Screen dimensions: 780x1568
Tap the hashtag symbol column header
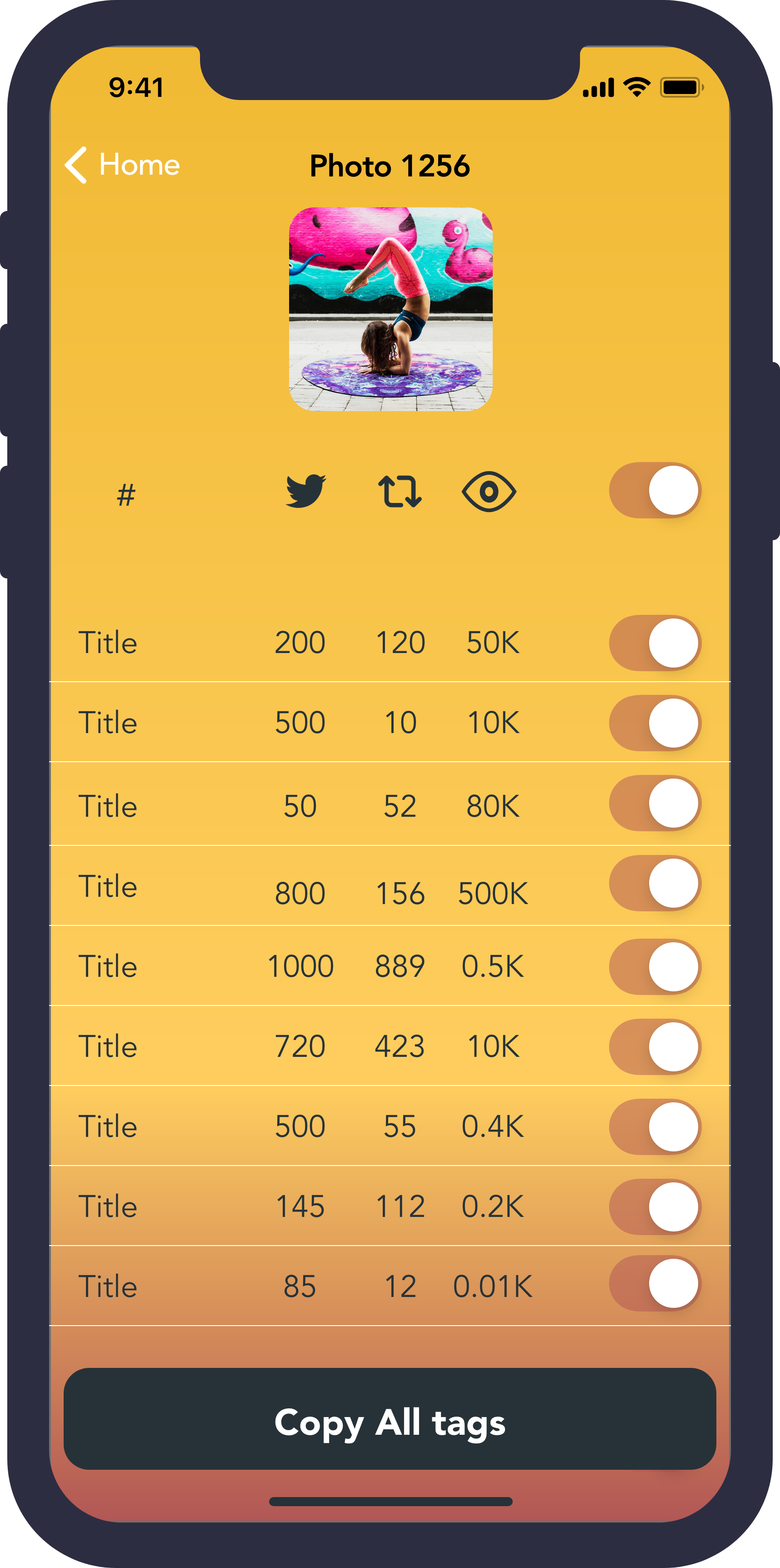click(x=126, y=495)
